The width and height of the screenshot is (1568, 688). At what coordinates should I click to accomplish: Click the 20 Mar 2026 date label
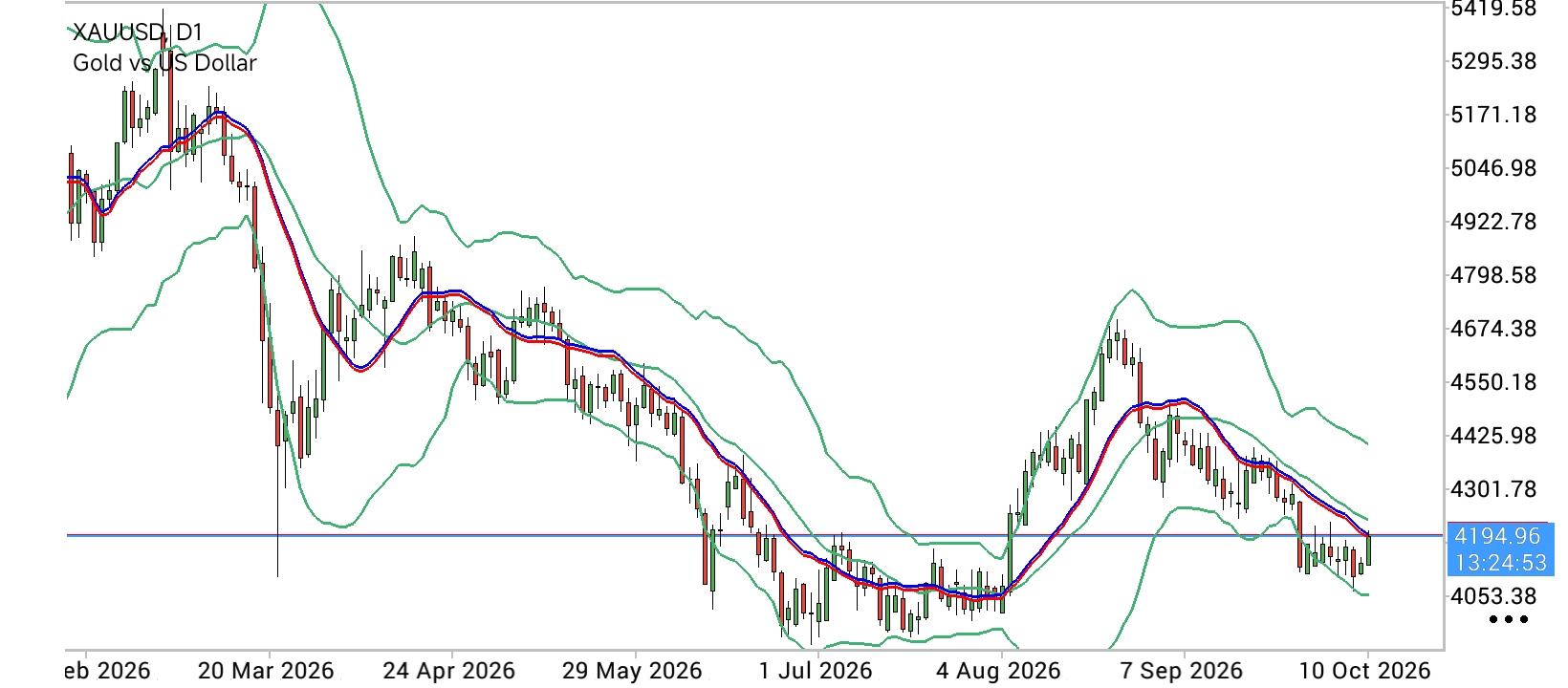[266, 670]
